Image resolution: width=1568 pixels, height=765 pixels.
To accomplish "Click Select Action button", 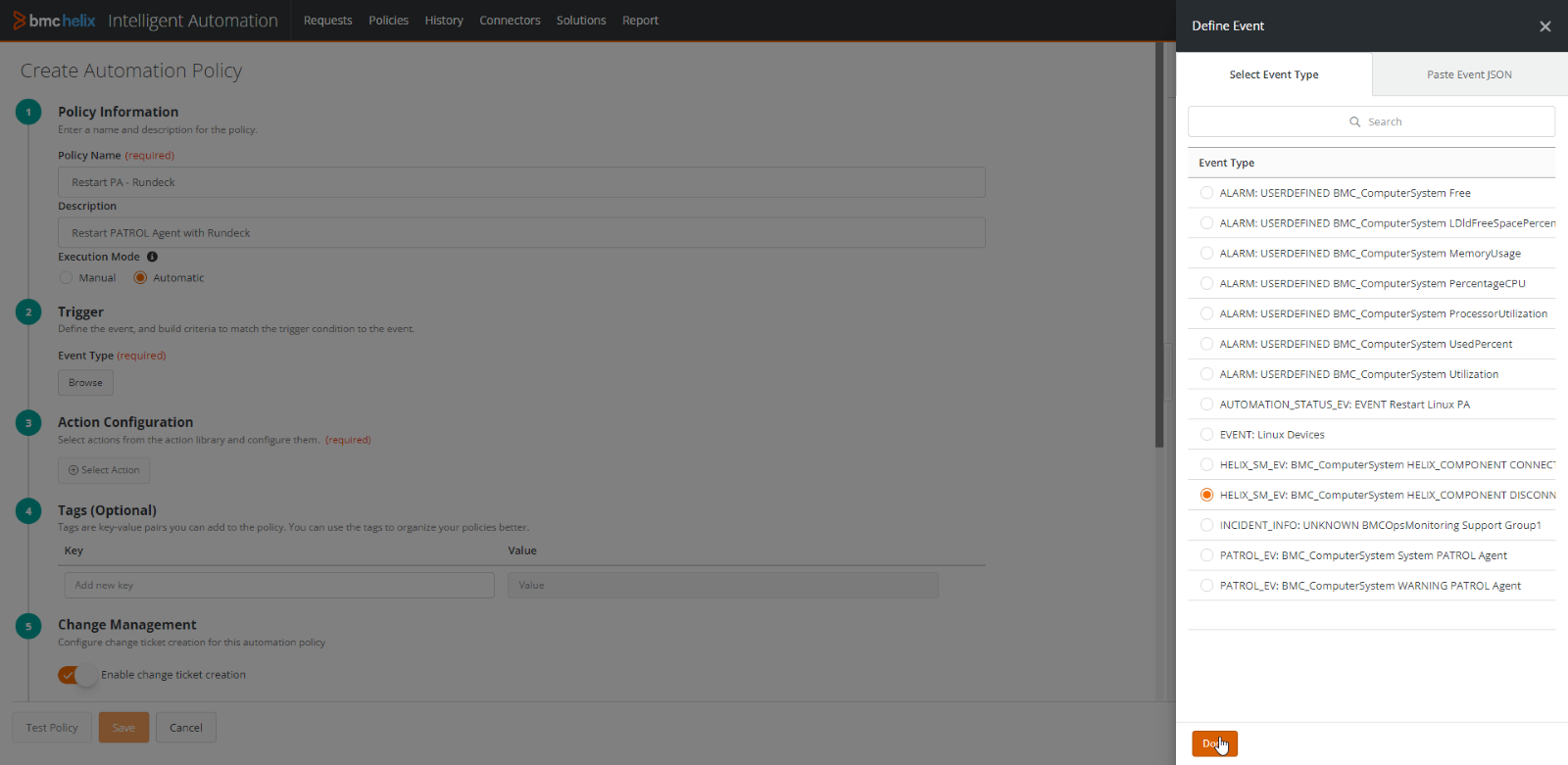I will (x=104, y=470).
